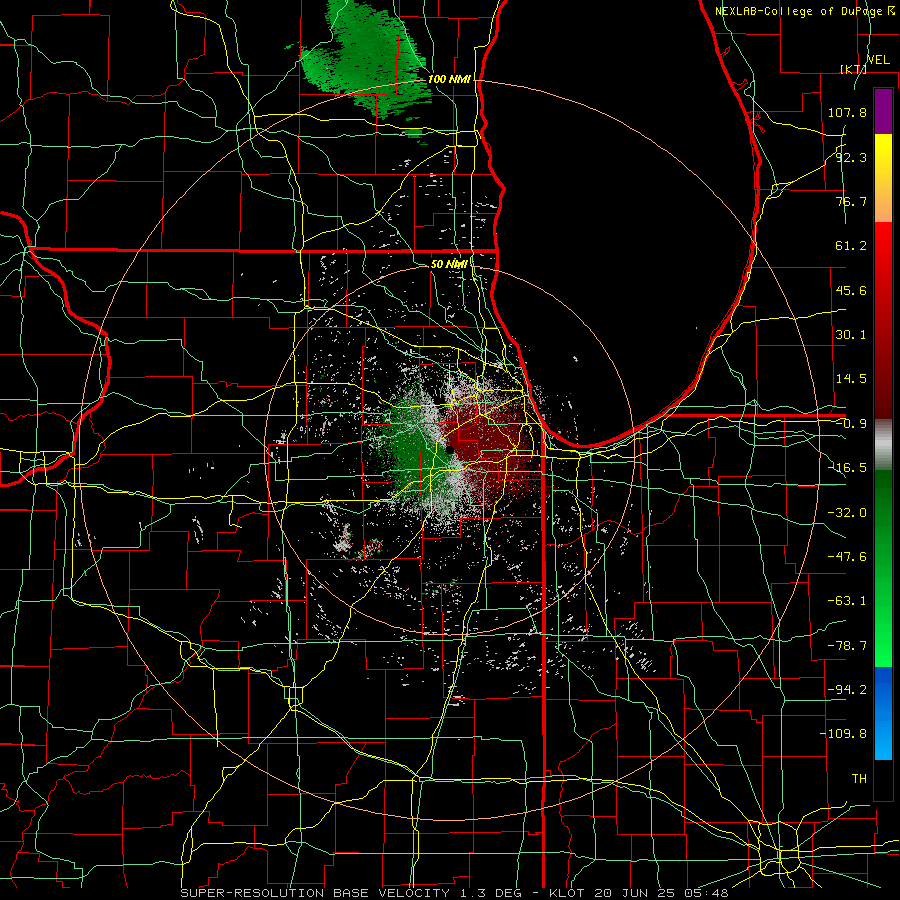900x900 pixels.
Task: Click the TH label on the legend
Action: coord(859,779)
